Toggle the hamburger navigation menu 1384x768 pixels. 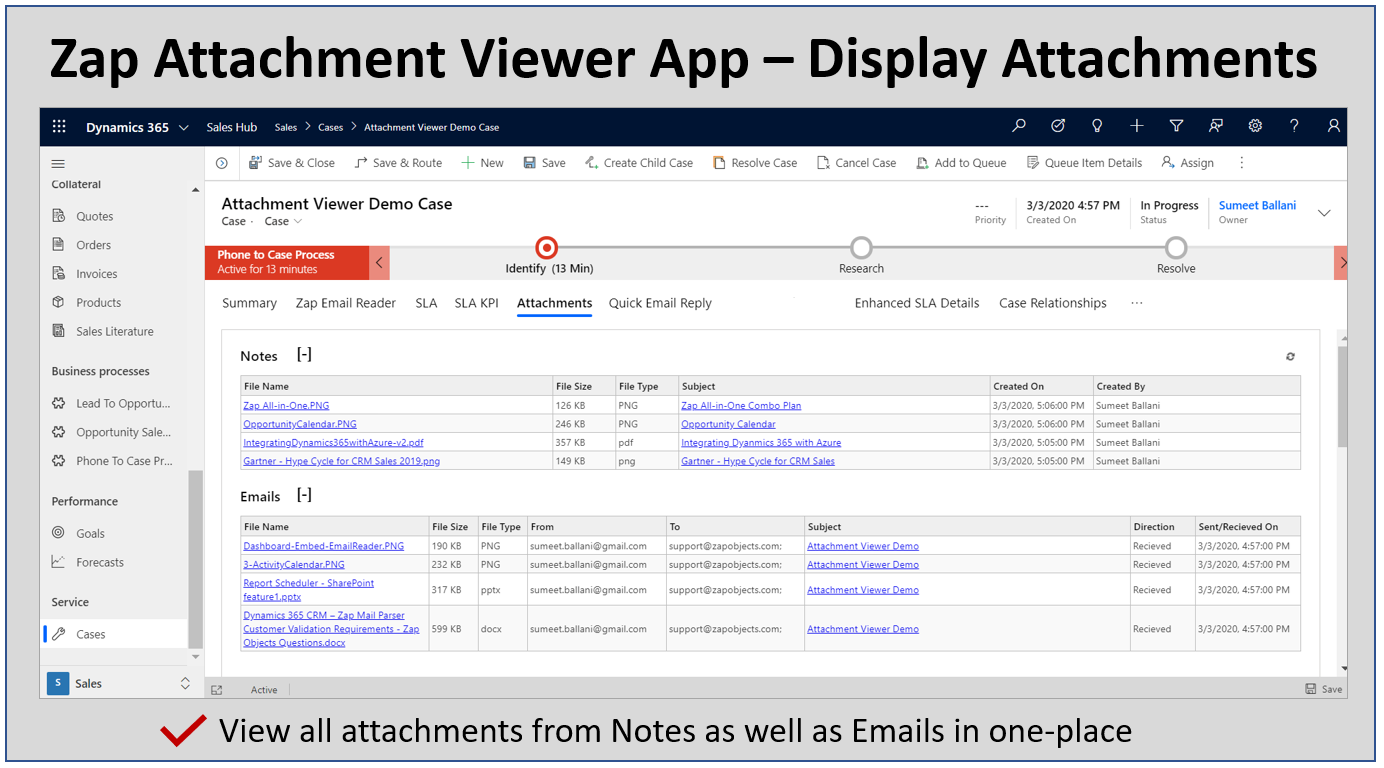[58, 164]
